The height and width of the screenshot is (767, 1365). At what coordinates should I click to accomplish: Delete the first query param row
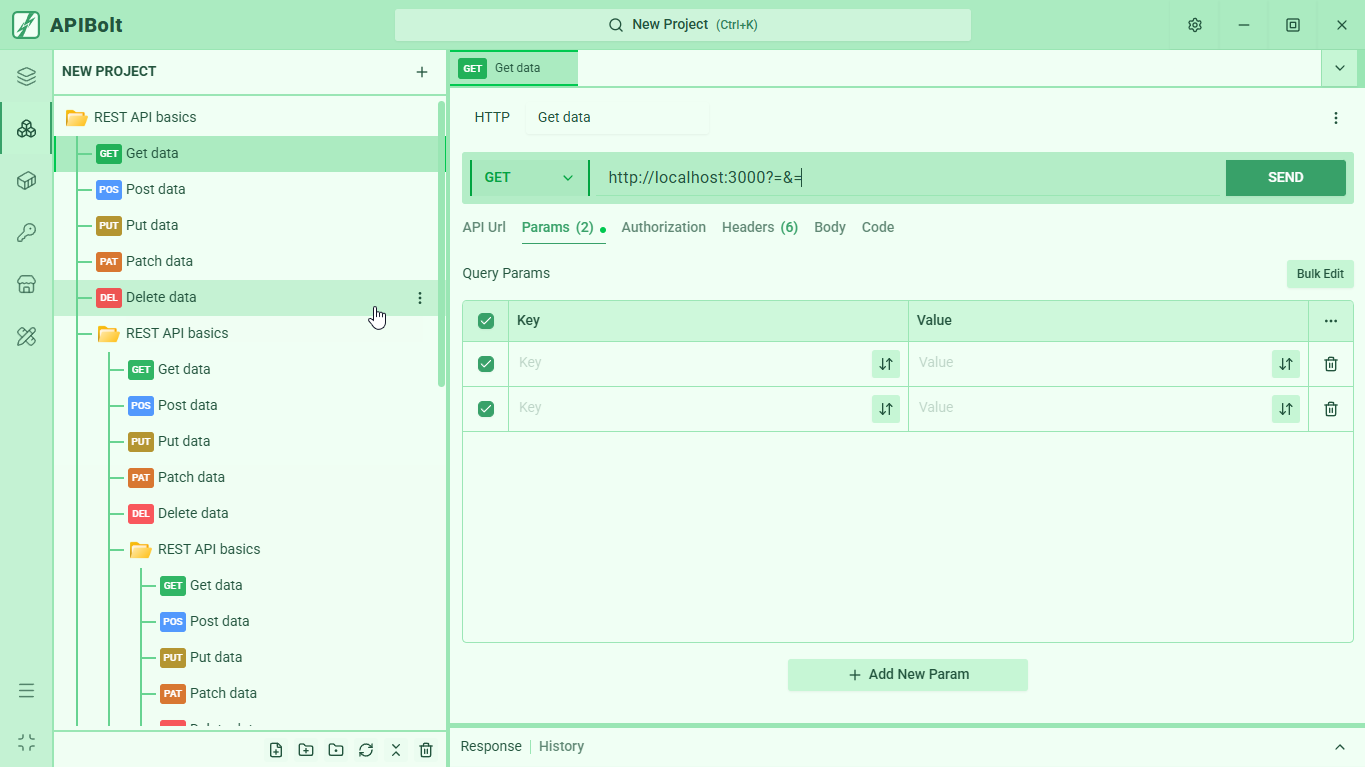1330,364
